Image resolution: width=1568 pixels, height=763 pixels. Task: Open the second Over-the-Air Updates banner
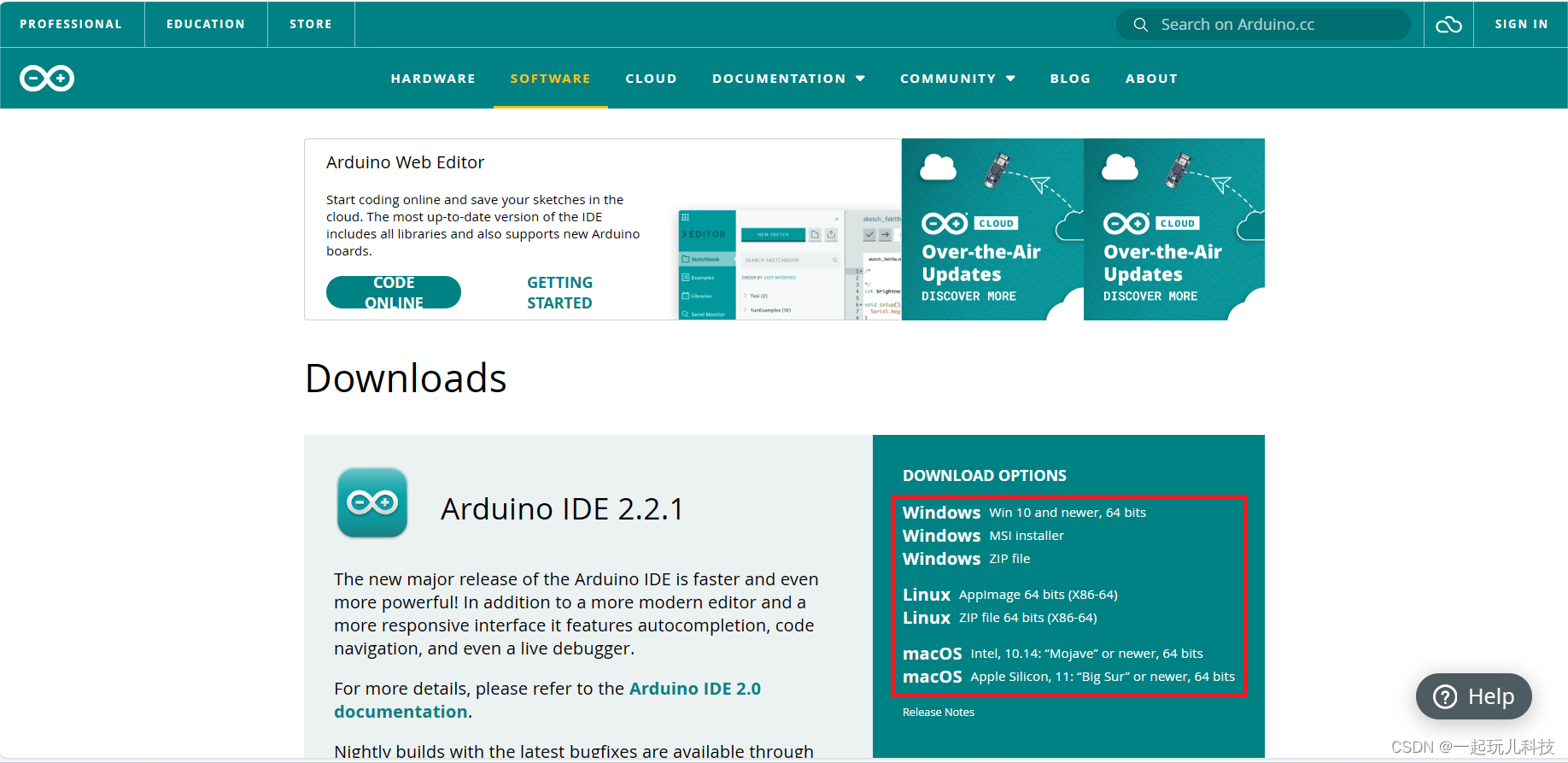[x=1174, y=229]
